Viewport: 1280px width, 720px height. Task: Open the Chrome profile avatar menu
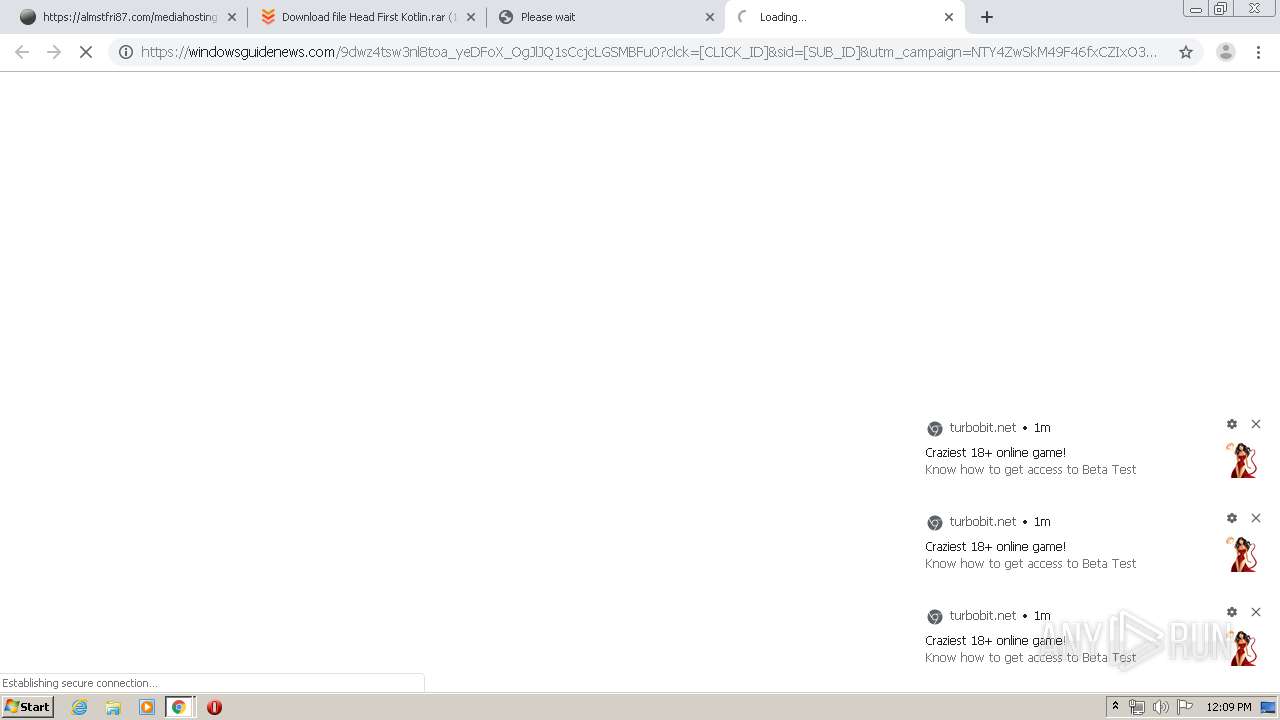click(x=1226, y=52)
